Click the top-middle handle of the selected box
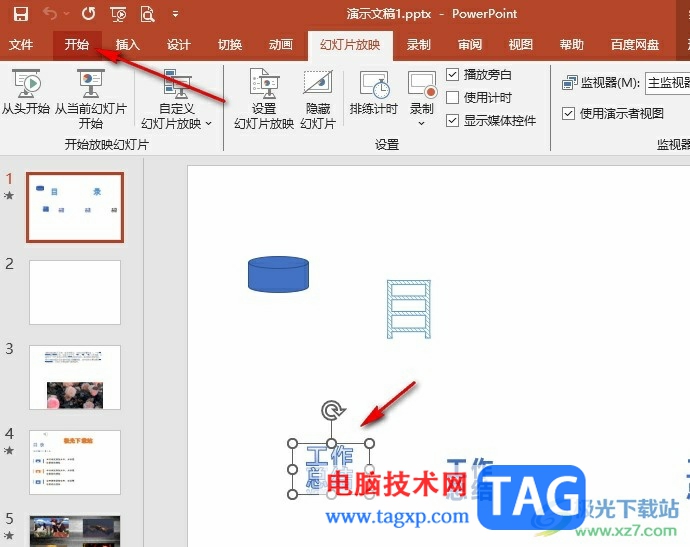The width and height of the screenshot is (690, 547). click(332, 444)
